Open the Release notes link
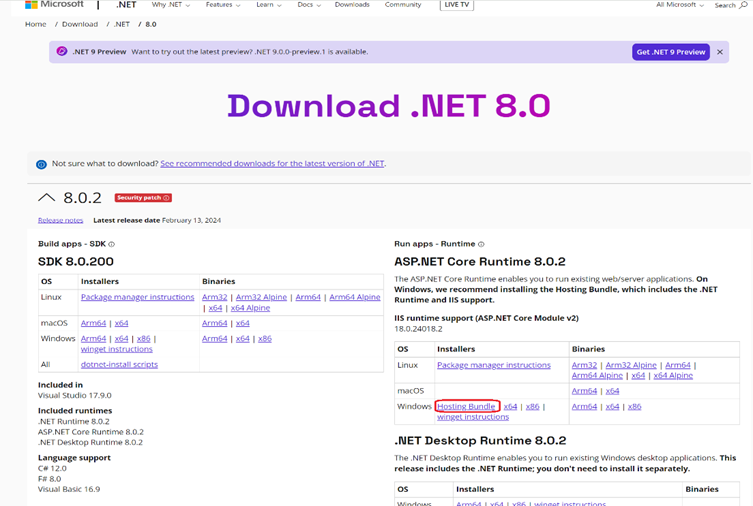Viewport: 753px width, 506px height. click(x=60, y=220)
